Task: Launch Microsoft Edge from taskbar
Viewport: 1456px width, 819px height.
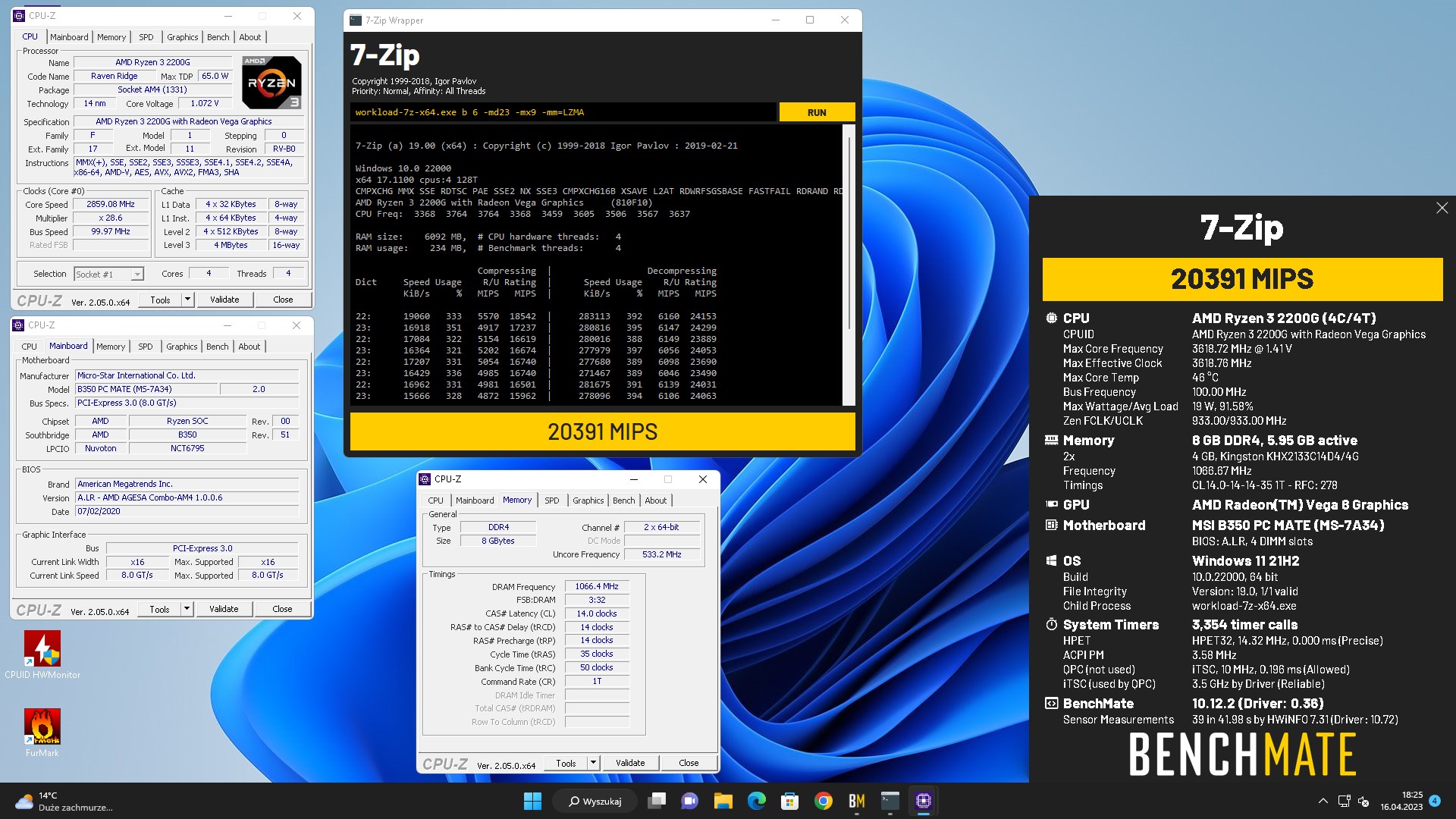Action: tap(756, 801)
